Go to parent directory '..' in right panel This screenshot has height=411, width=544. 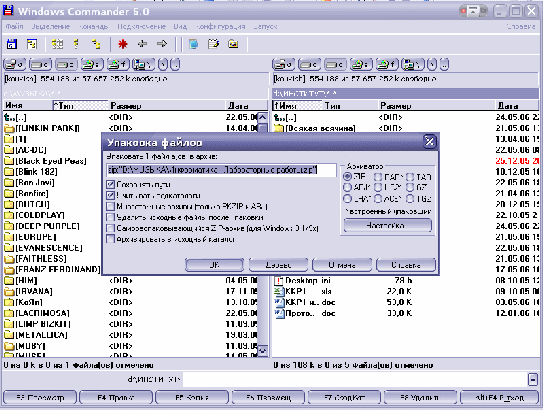[444, 64]
